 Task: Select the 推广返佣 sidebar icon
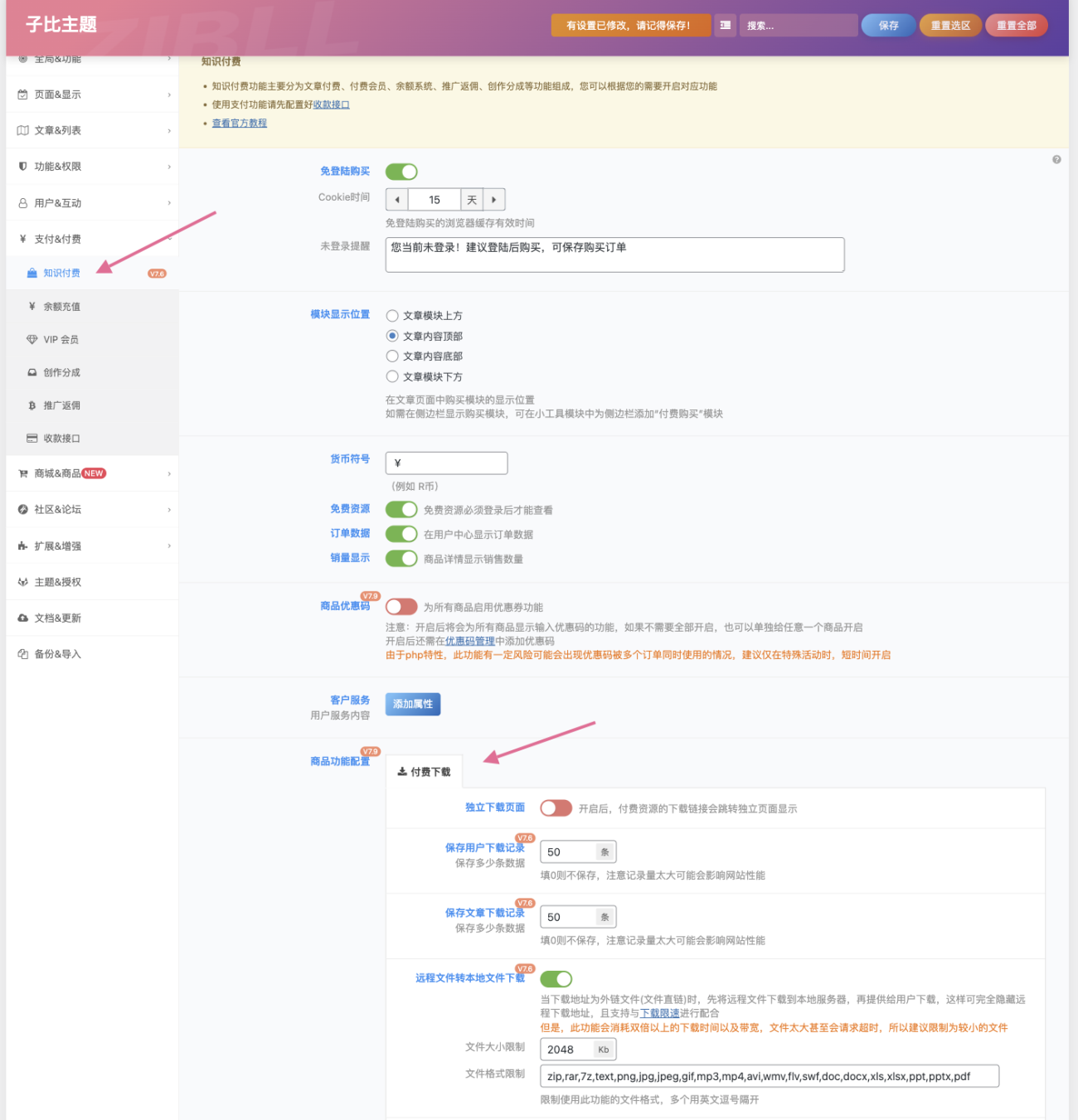click(32, 405)
